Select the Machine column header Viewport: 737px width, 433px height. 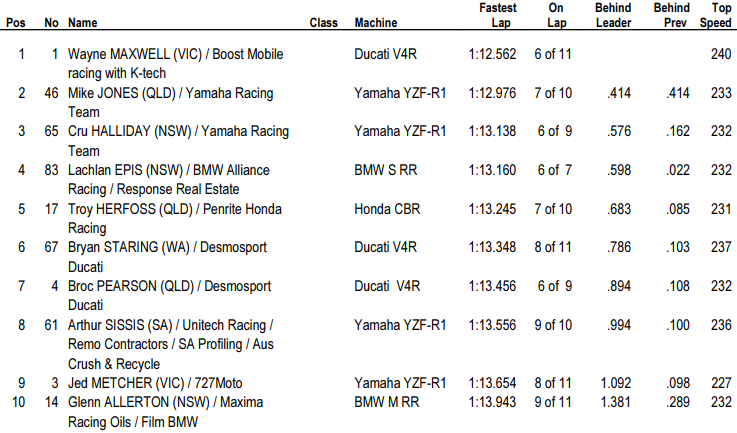tap(376, 23)
